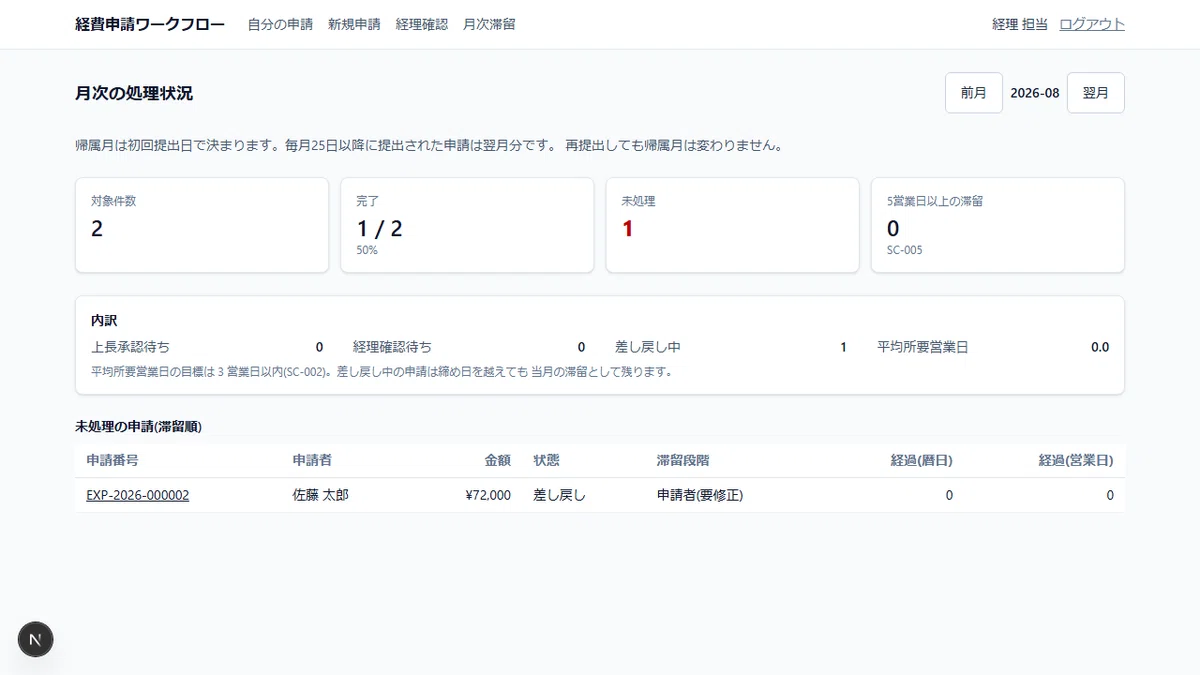This screenshot has height=675, width=1200.
Task: Click the 2026-08 month label
Action: 1035,93
